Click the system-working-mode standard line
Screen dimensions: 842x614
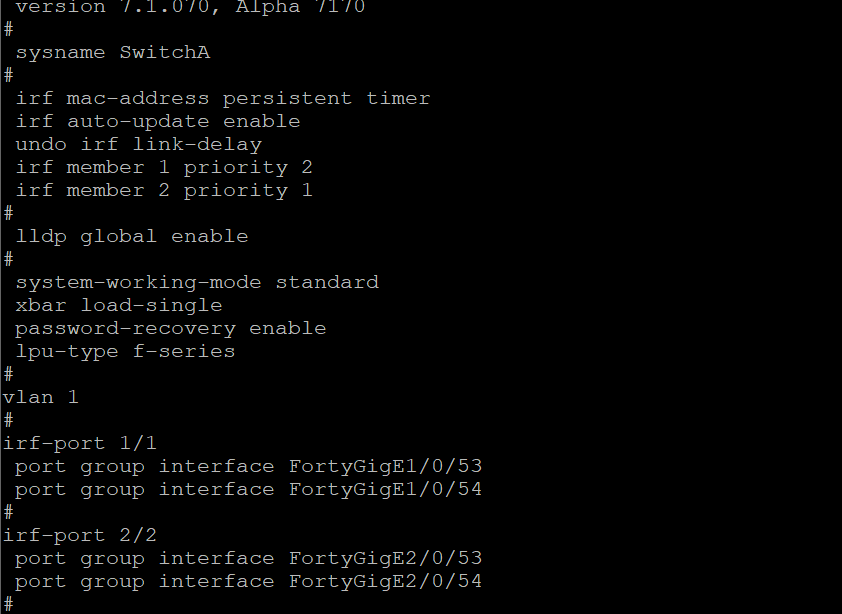click(196, 282)
